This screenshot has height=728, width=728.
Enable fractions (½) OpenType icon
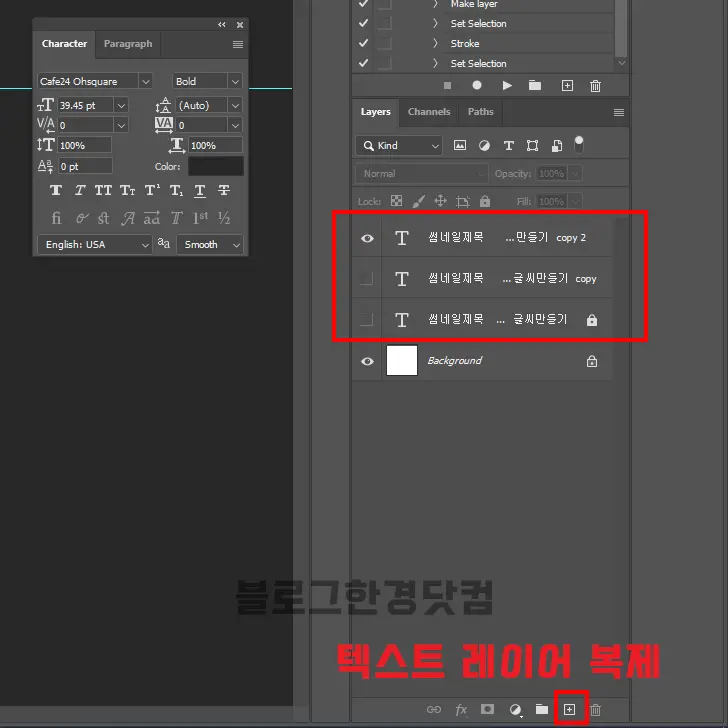point(224,218)
